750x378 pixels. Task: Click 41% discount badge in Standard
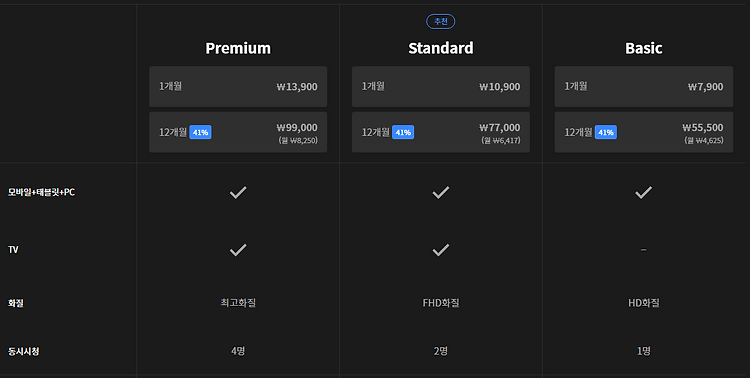403,132
